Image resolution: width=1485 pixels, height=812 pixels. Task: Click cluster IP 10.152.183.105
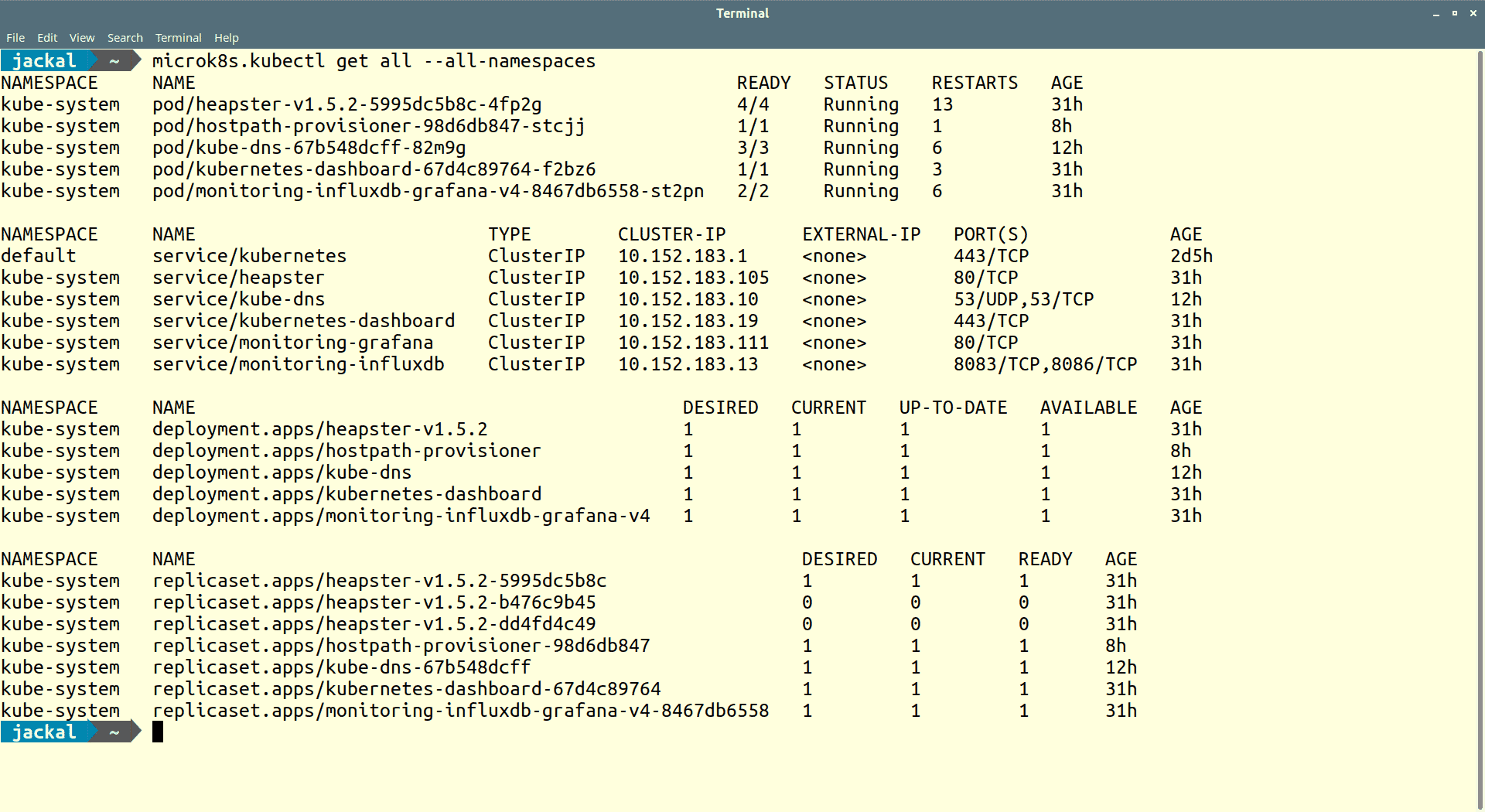coord(693,278)
